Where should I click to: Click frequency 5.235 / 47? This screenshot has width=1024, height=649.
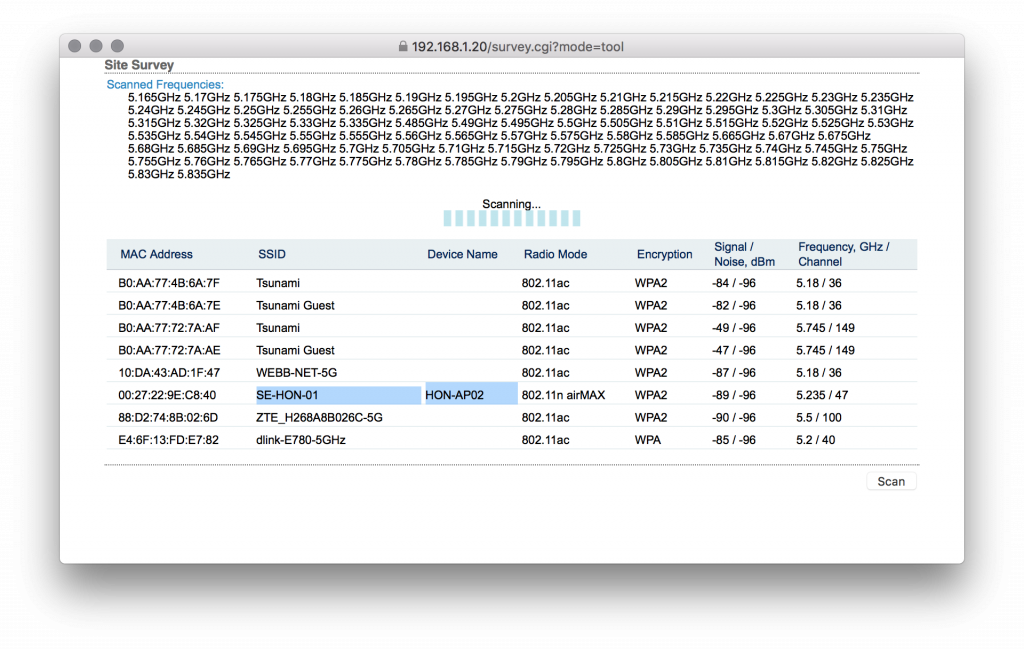[822, 395]
